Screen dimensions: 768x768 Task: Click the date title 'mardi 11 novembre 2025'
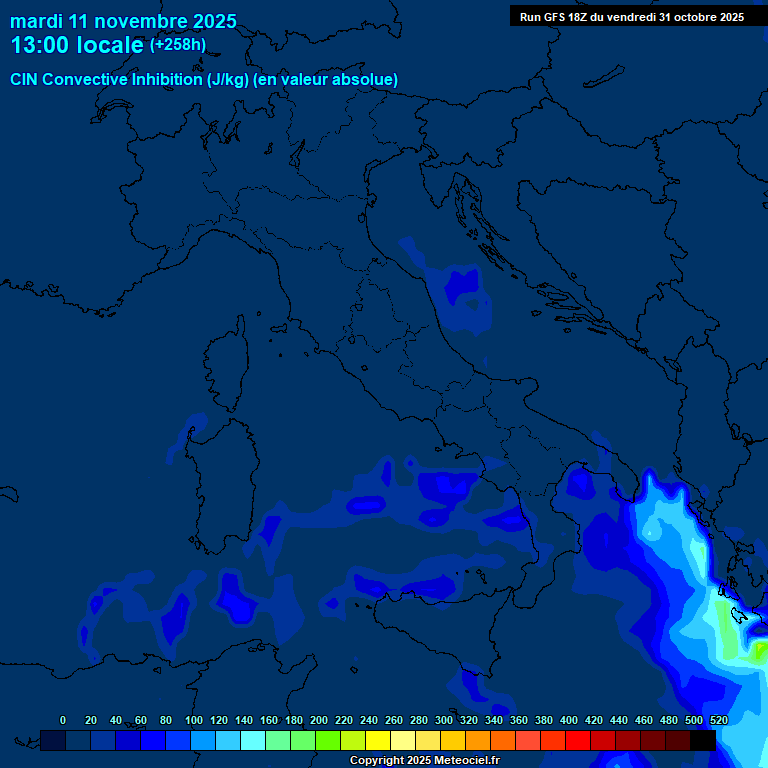(x=123, y=21)
